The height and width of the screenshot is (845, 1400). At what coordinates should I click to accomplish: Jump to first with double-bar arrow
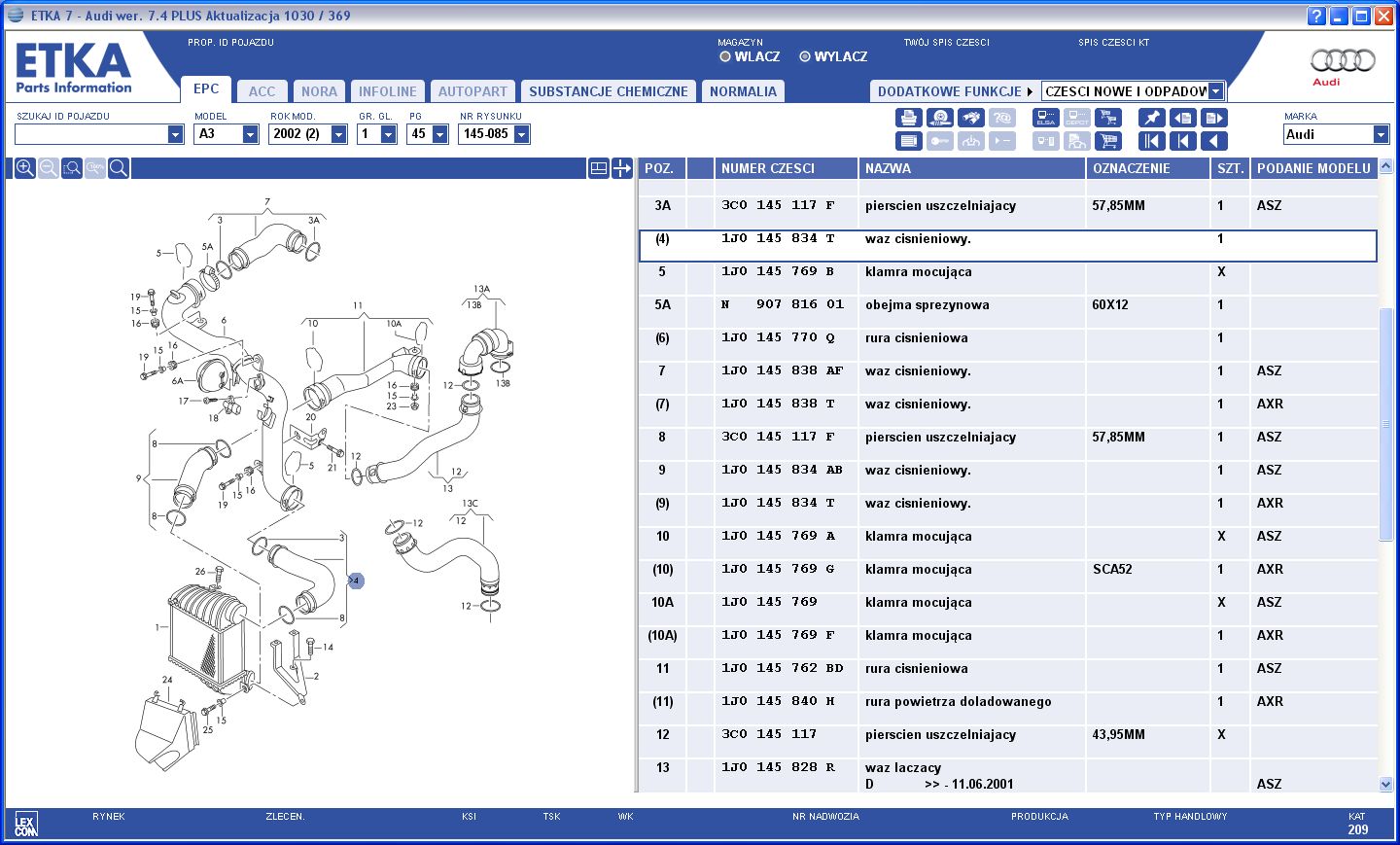(1151, 141)
